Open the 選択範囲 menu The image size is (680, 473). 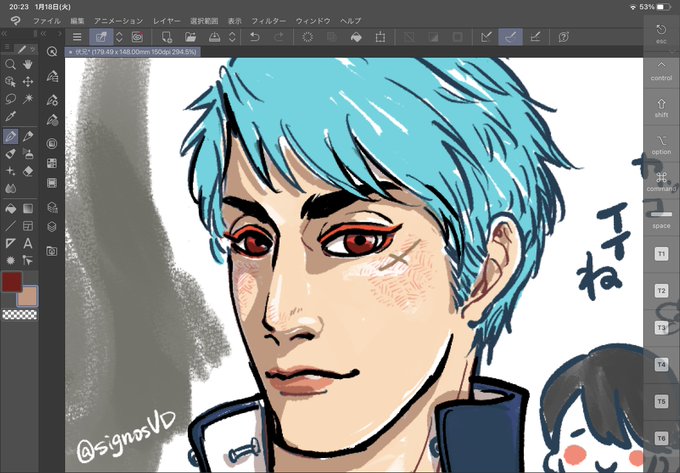tap(204, 21)
